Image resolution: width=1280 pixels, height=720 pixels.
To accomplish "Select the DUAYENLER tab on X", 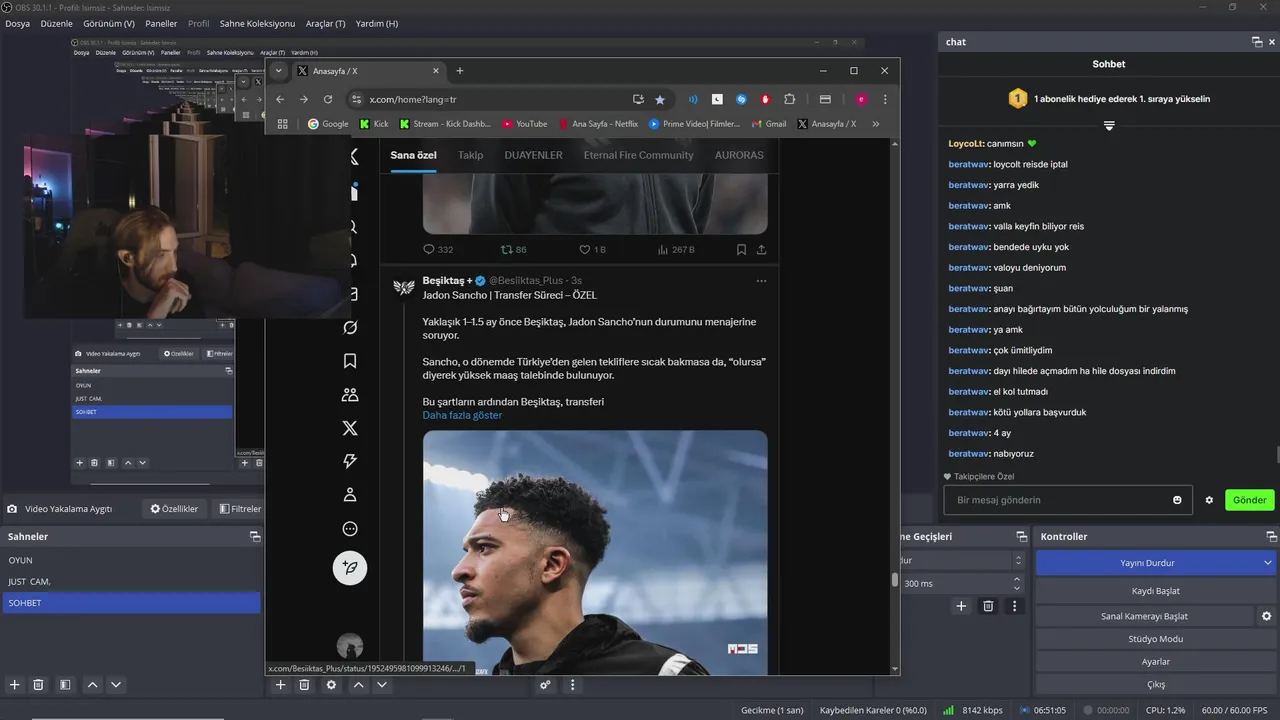I will point(533,155).
